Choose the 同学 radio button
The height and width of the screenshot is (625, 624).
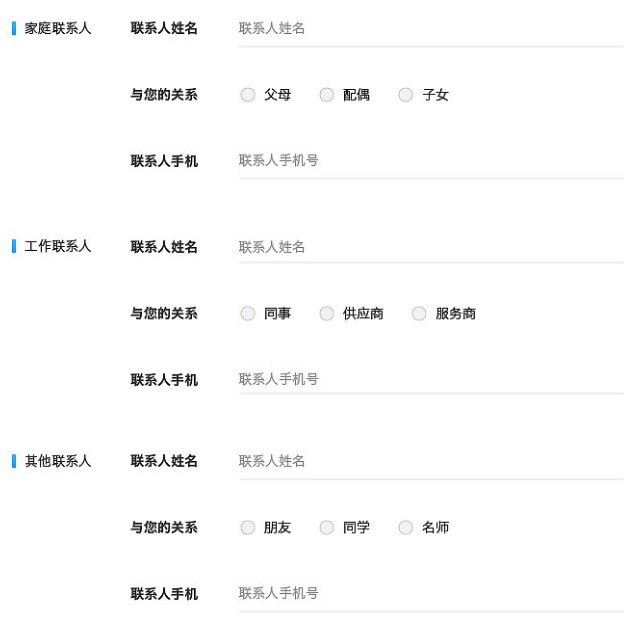pos(326,528)
